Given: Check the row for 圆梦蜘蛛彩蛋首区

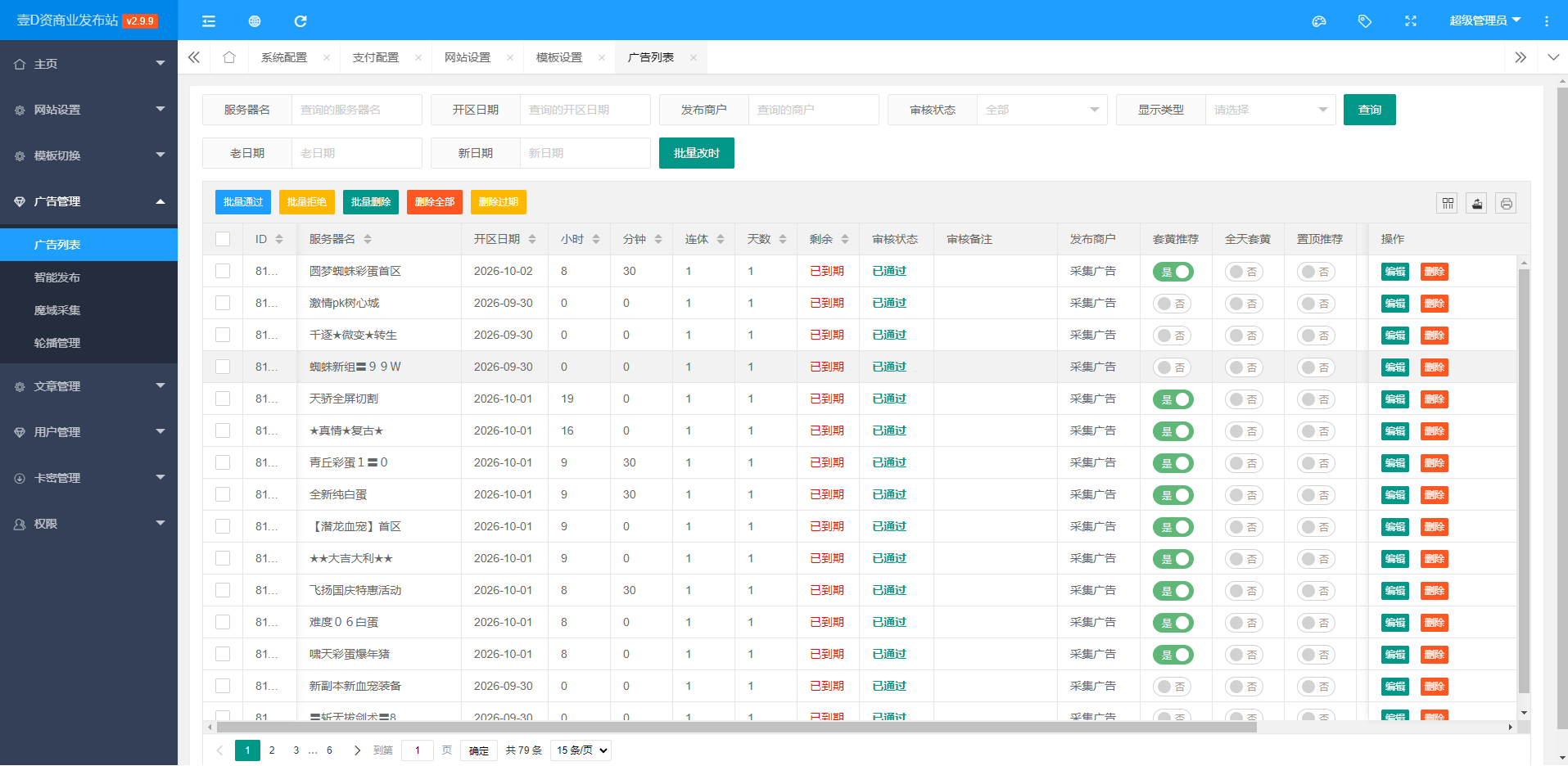Looking at the screenshot, I should pos(223,271).
